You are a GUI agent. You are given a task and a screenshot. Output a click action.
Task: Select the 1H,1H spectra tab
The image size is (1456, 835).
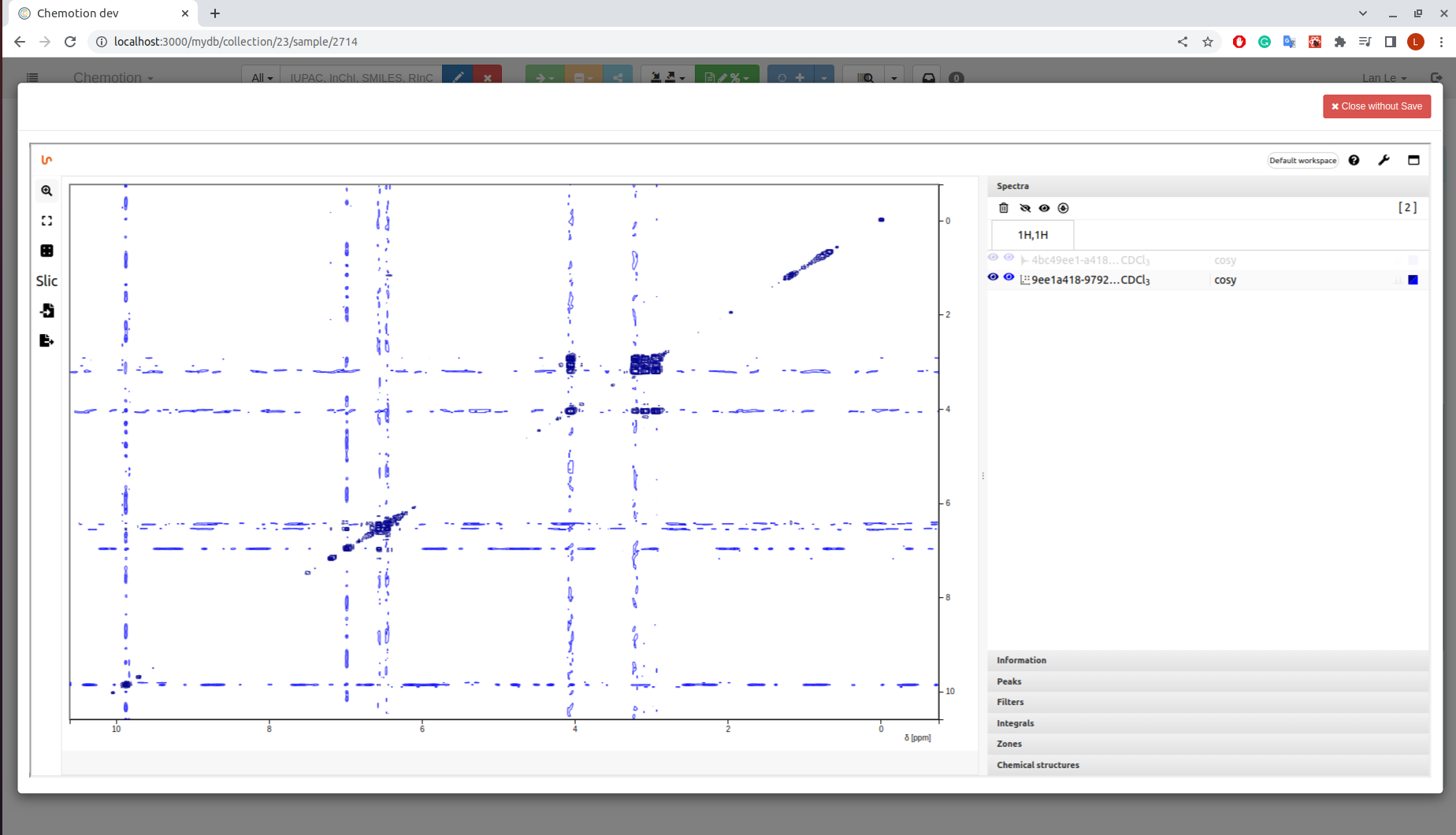click(x=1032, y=235)
